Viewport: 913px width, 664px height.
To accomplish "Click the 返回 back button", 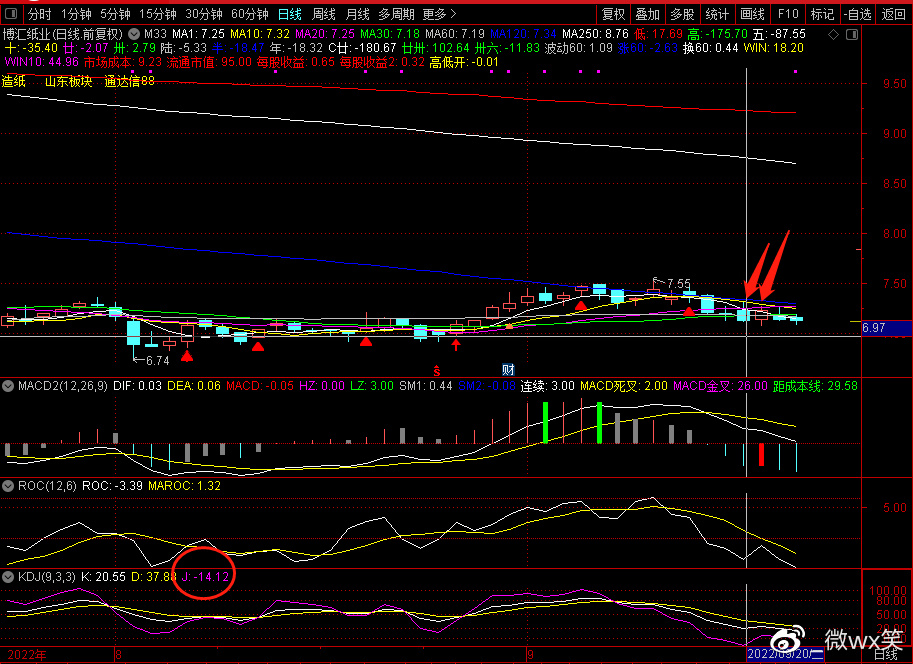I will click(893, 14).
